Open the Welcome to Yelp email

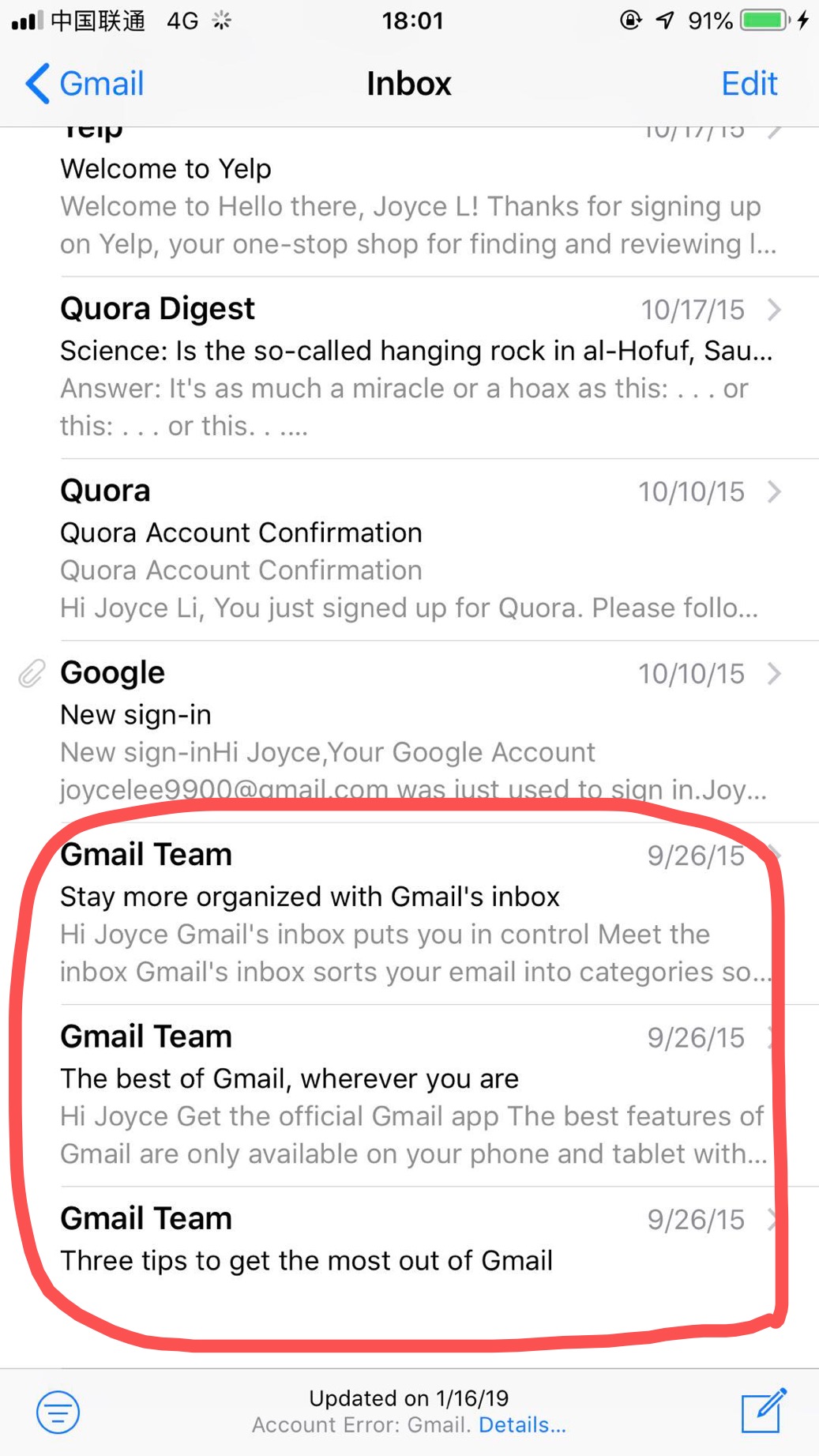click(x=411, y=207)
